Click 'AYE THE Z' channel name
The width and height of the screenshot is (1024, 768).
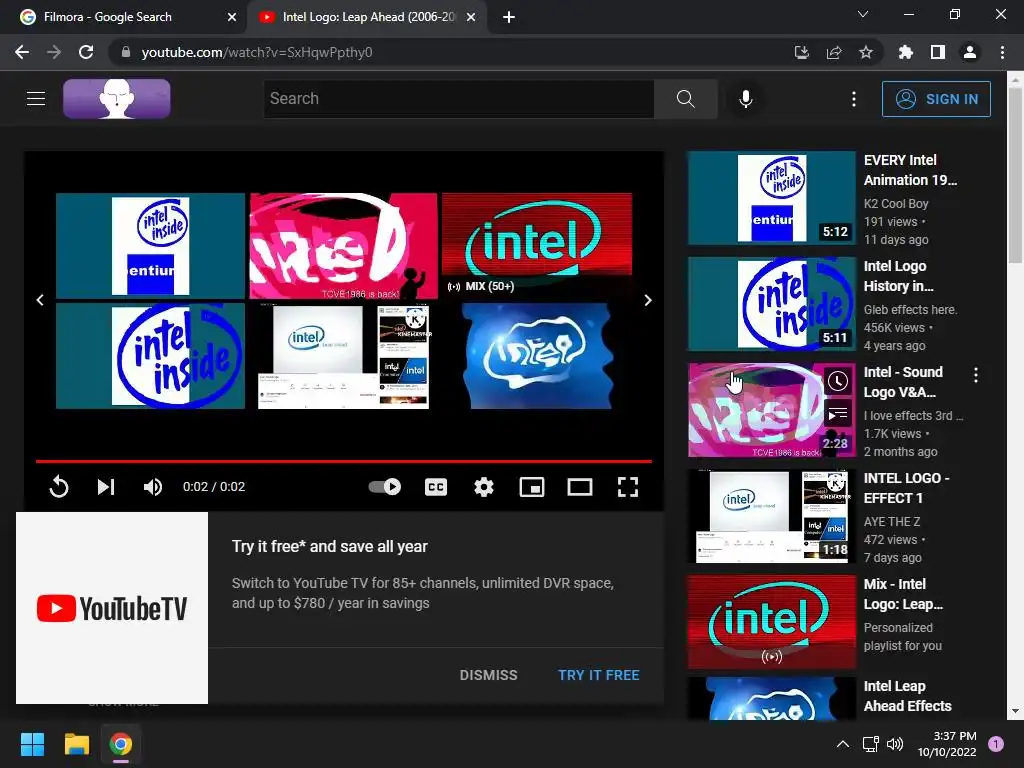pos(891,521)
